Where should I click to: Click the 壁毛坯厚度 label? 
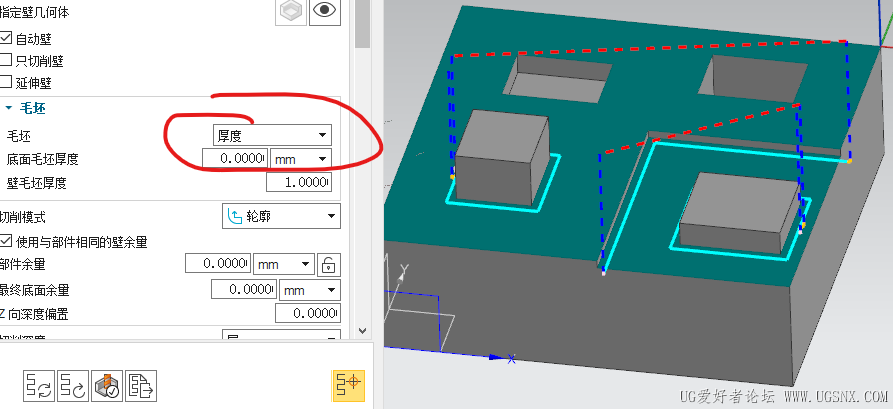pos(36,183)
